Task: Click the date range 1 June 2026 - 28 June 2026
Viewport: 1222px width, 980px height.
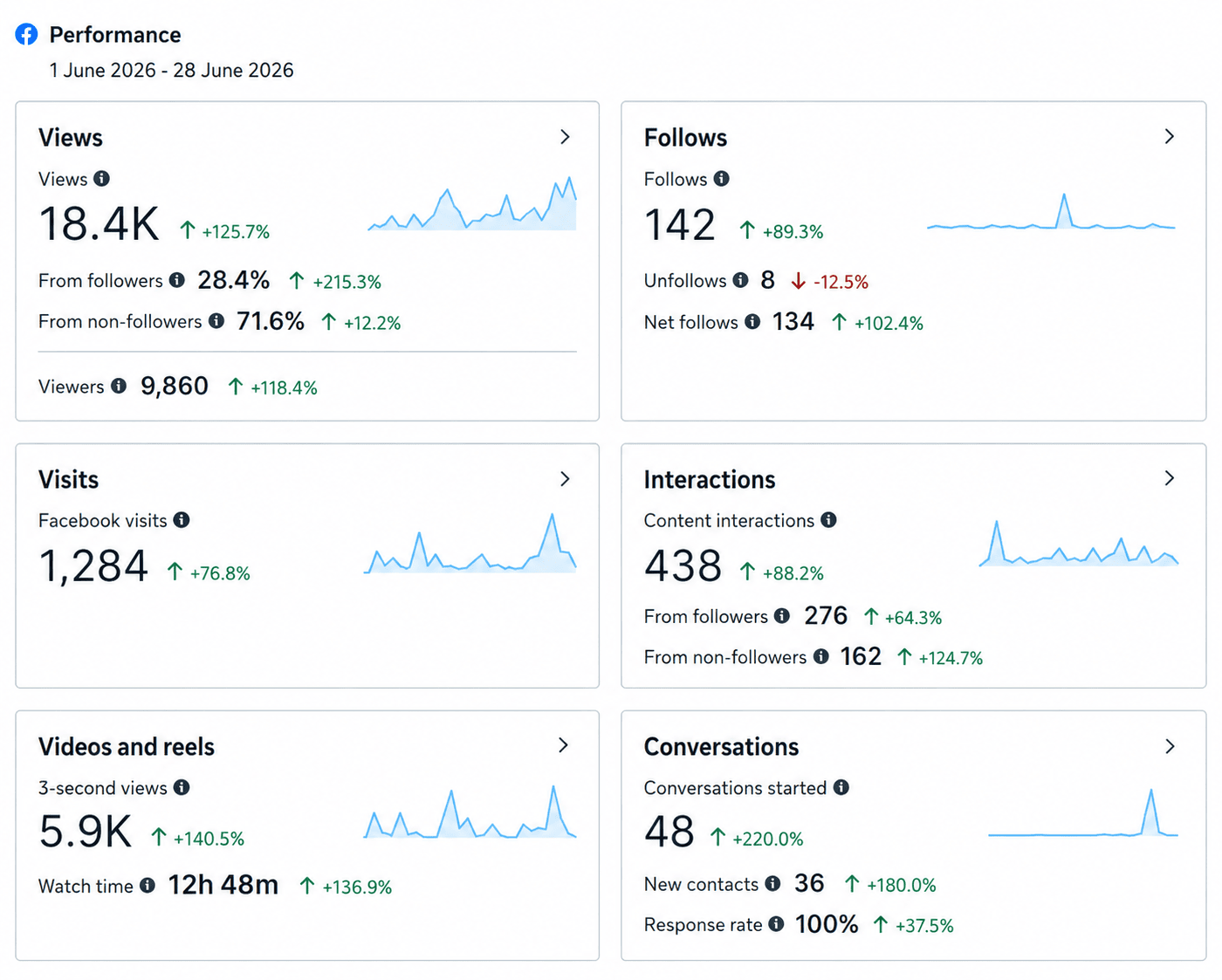Action: pos(171,71)
